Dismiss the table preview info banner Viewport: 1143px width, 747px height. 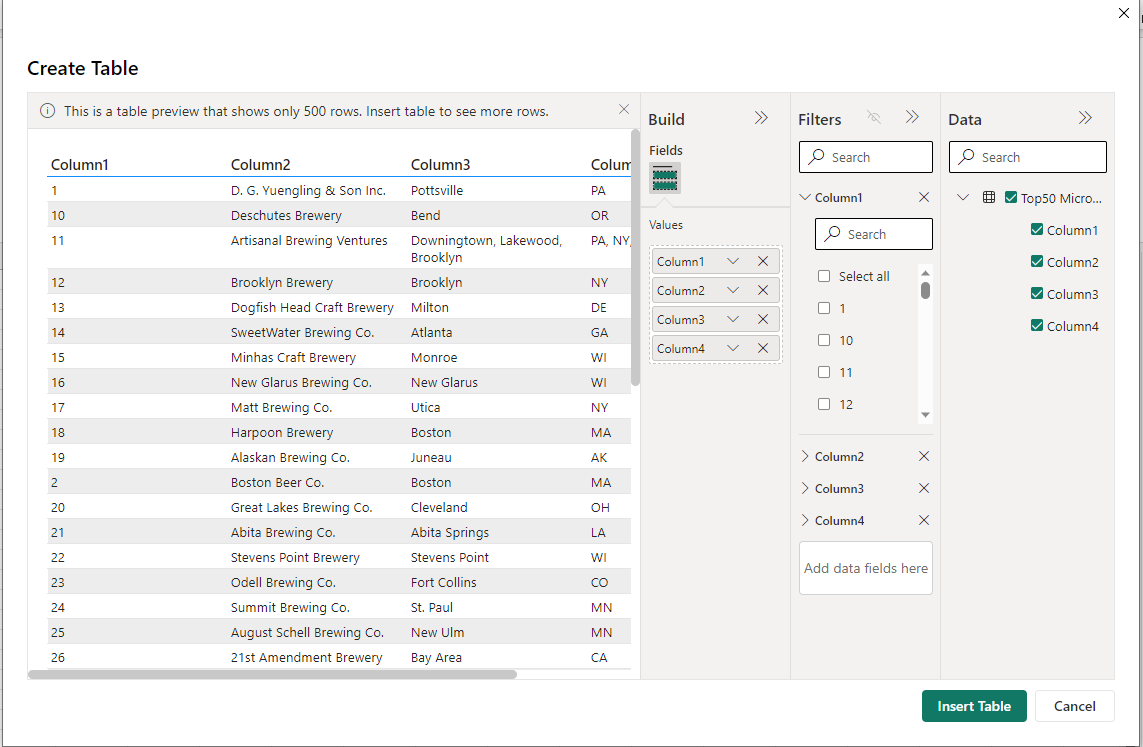pyautogui.click(x=623, y=109)
